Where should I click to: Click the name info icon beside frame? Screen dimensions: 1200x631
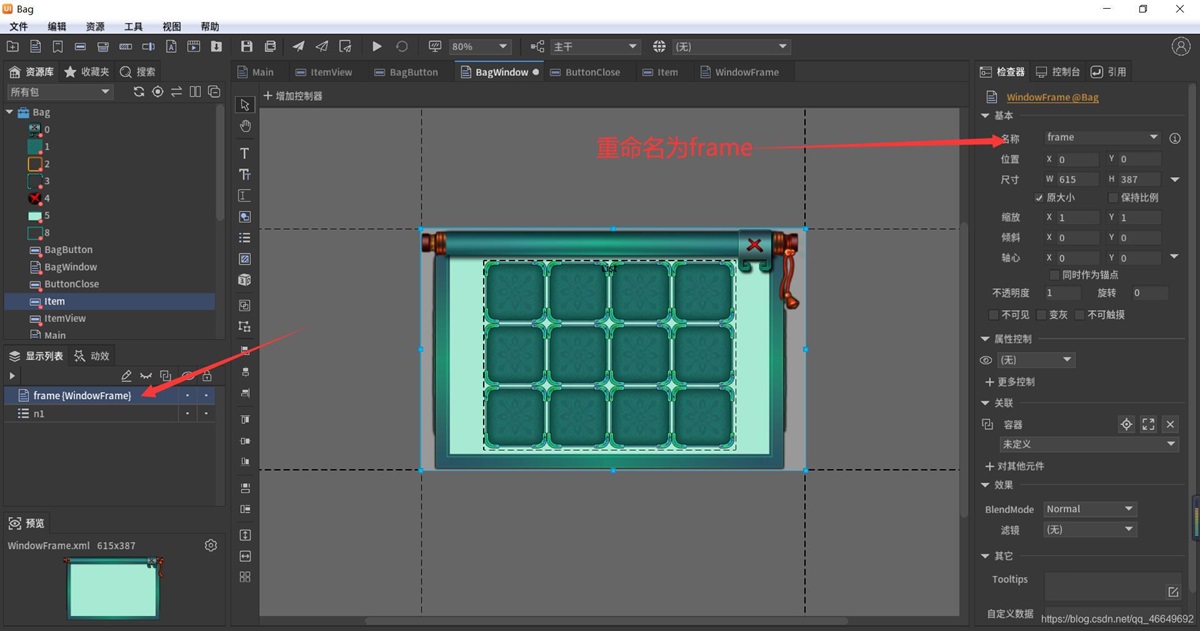[1175, 138]
